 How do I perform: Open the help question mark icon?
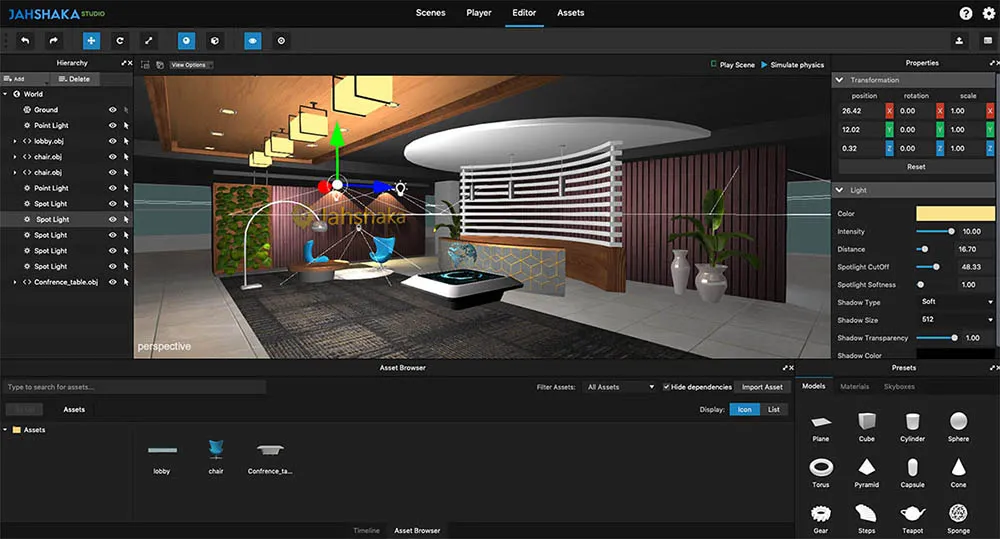965,13
